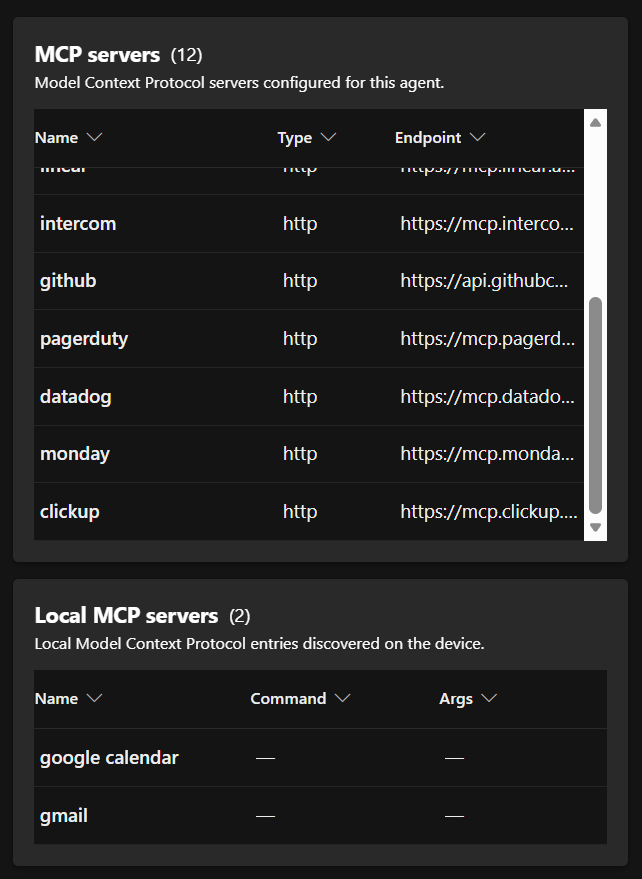Click the http type cell for monday
The image size is (642, 879).
300,454
